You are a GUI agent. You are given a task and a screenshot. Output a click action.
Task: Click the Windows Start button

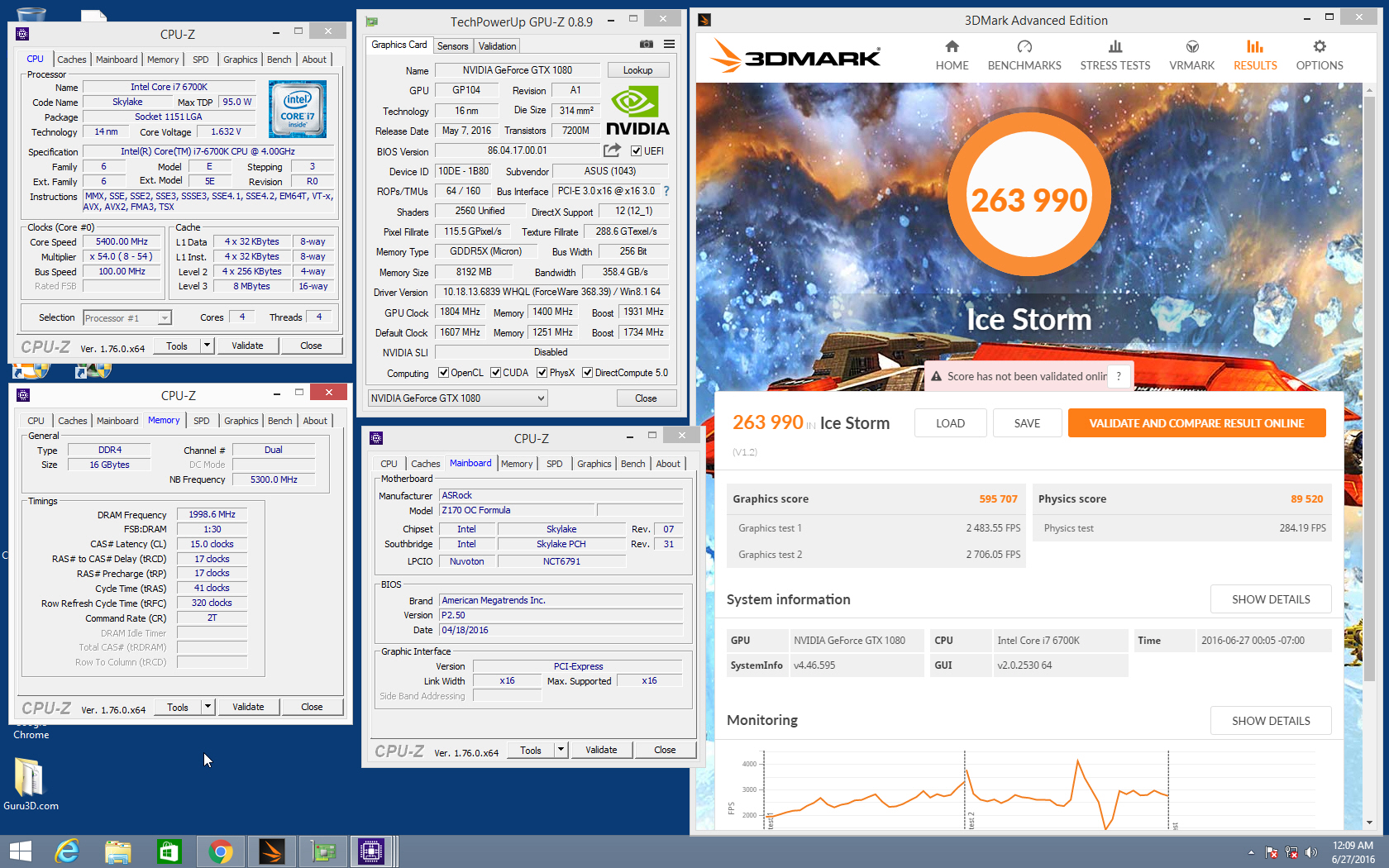pyautogui.click(x=20, y=851)
